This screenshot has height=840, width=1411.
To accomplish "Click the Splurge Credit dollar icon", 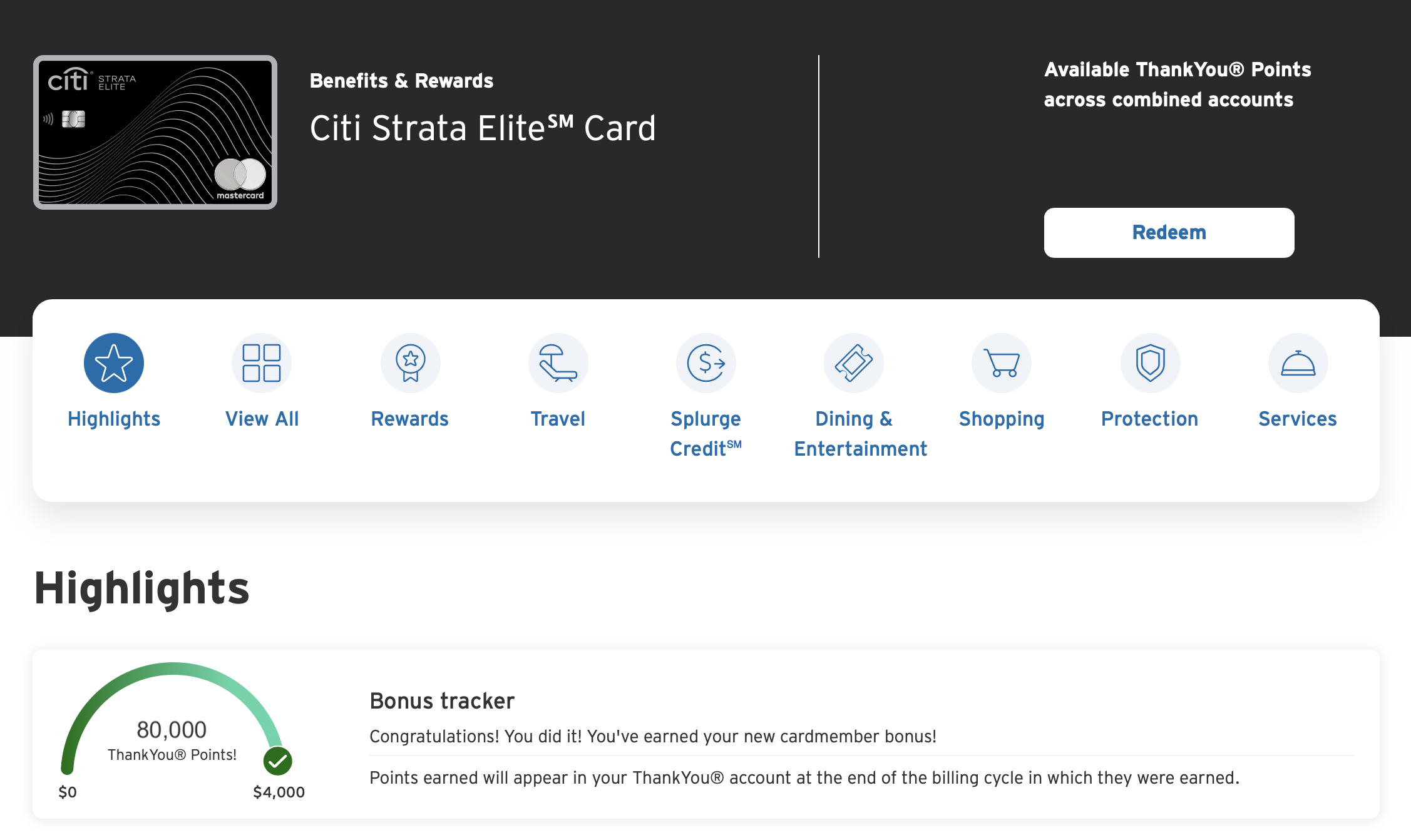I will [705, 363].
